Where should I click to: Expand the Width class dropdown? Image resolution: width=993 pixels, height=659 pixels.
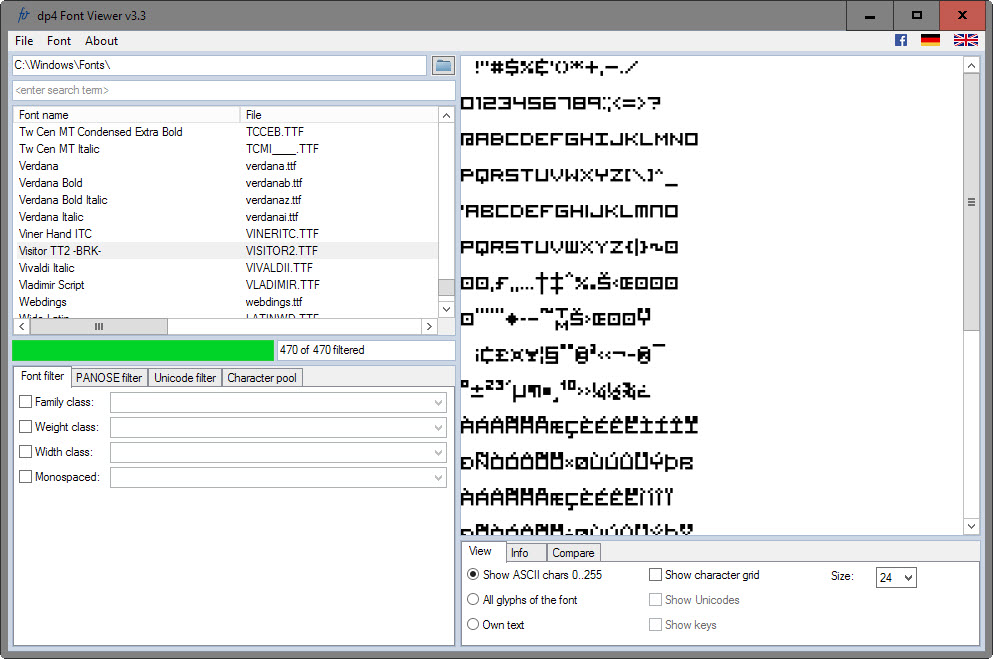(438, 452)
